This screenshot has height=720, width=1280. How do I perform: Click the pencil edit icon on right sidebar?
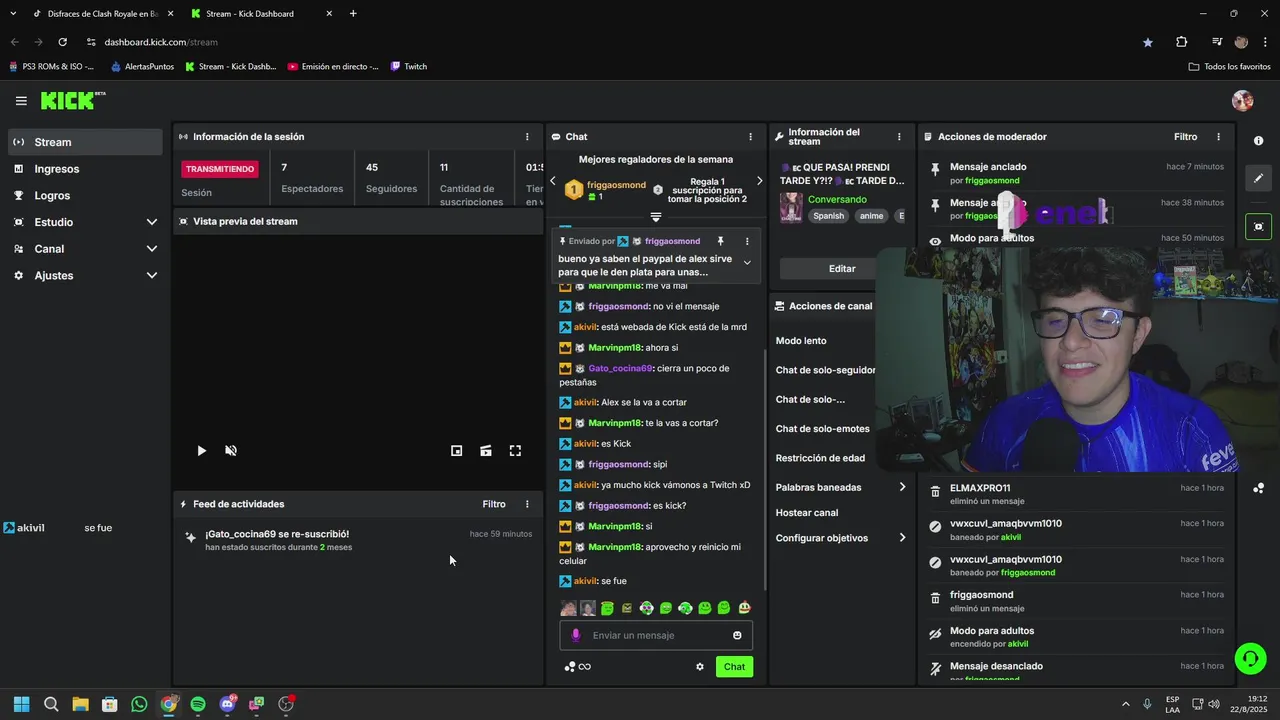[x=1258, y=178]
